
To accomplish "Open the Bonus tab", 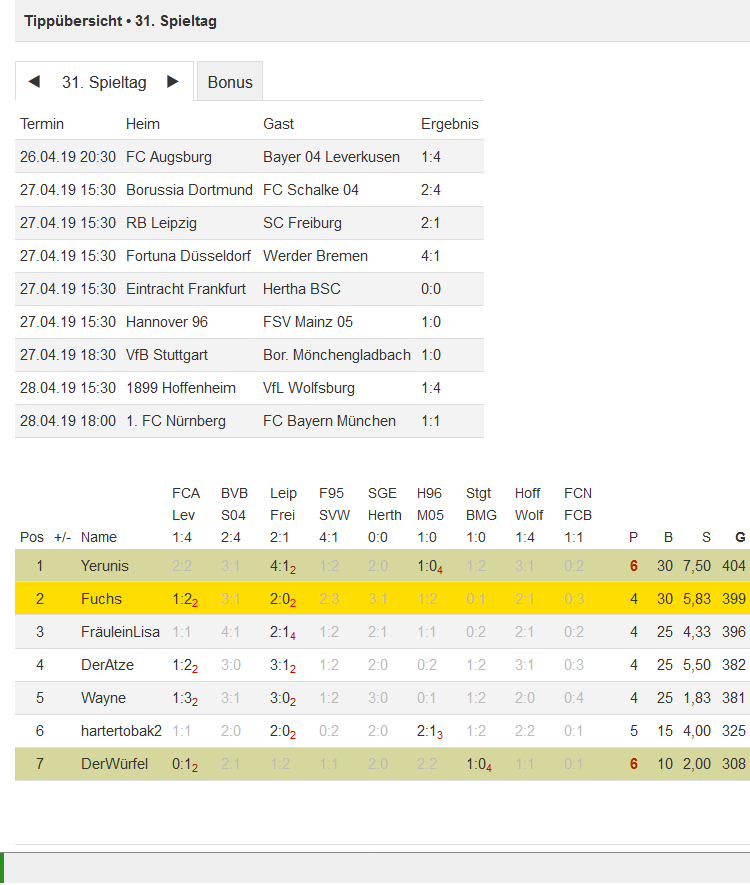I will pyautogui.click(x=230, y=82).
